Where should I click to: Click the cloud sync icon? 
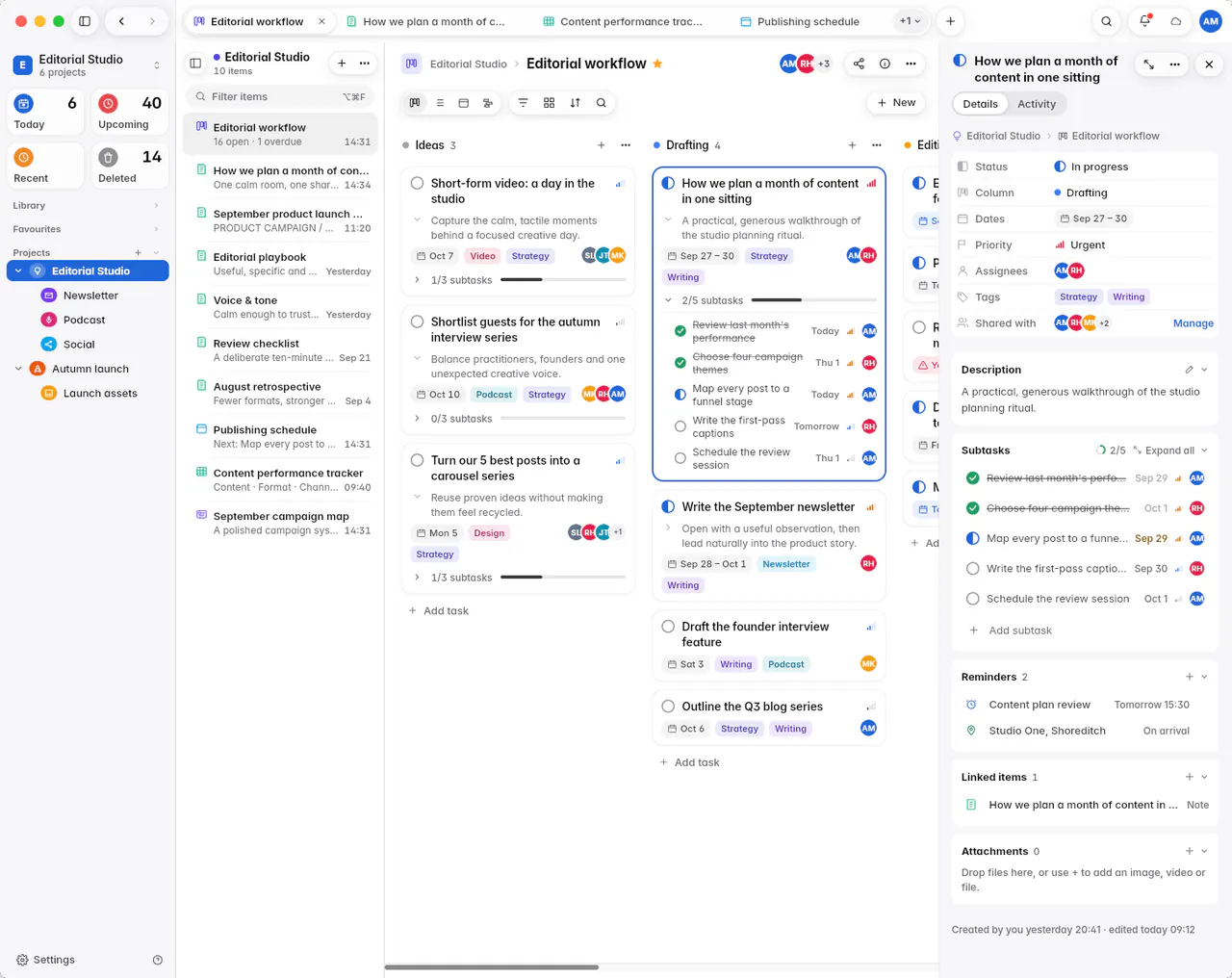click(1175, 21)
